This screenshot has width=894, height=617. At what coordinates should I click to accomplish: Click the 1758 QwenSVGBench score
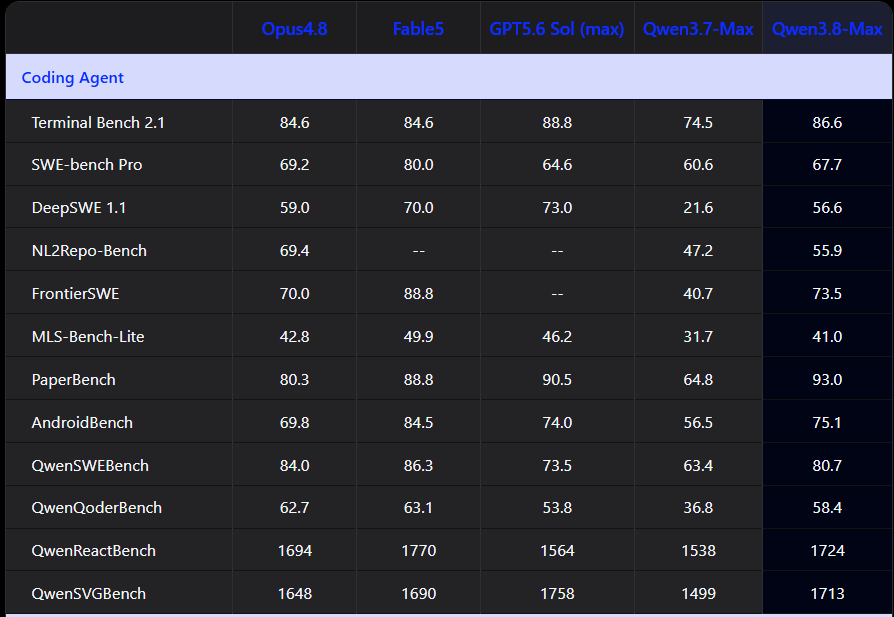pyautogui.click(x=557, y=594)
